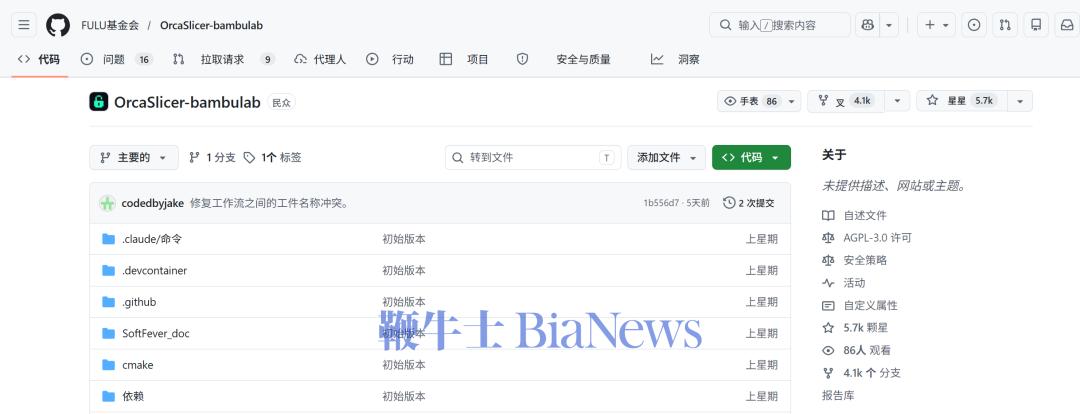
Task: Open the FULU基金会 organization link
Action: pyautogui.click(x=110, y=25)
